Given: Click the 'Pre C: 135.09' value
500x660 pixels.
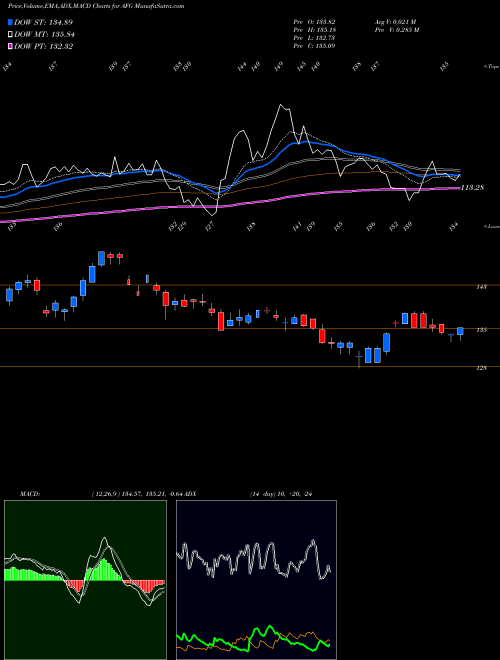Looking at the screenshot, I should [314, 46].
